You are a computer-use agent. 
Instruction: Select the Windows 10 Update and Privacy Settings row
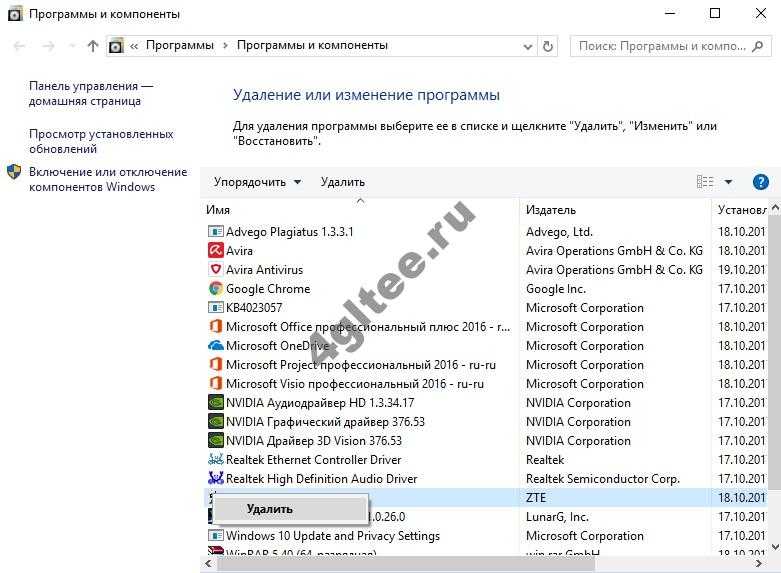(x=486, y=536)
